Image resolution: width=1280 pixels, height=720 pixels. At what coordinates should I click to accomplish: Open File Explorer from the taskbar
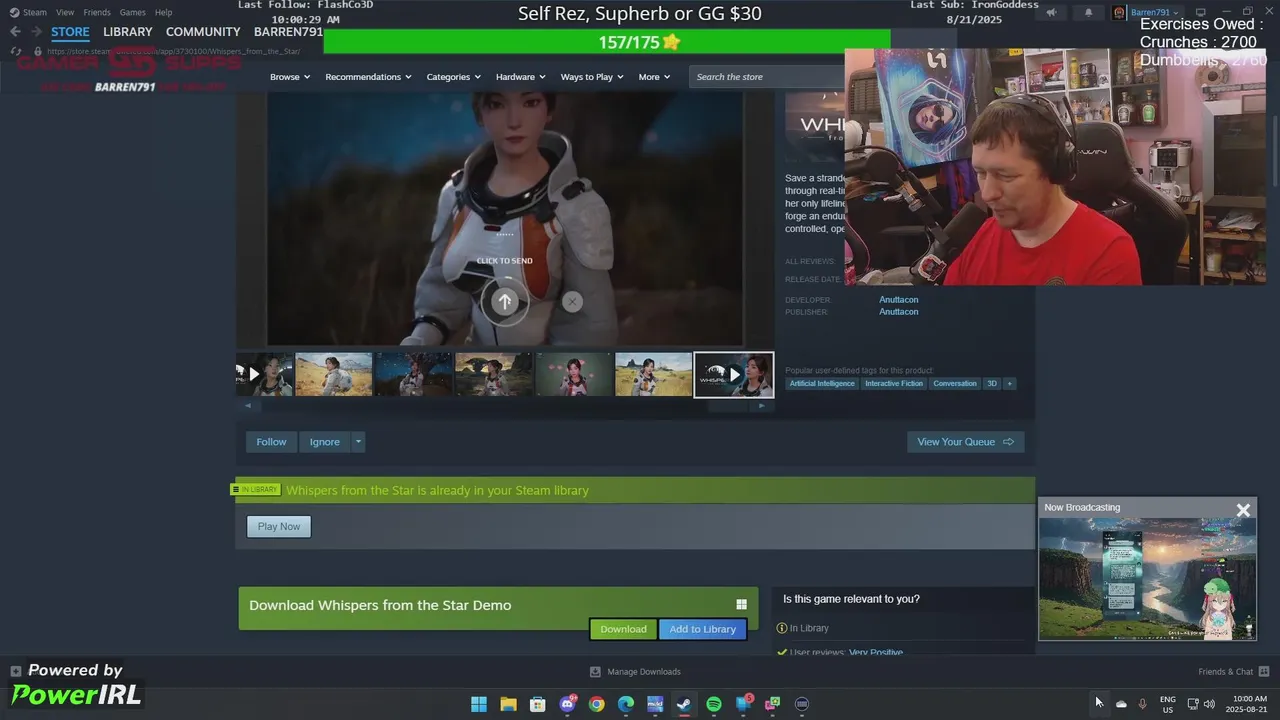[x=508, y=704]
